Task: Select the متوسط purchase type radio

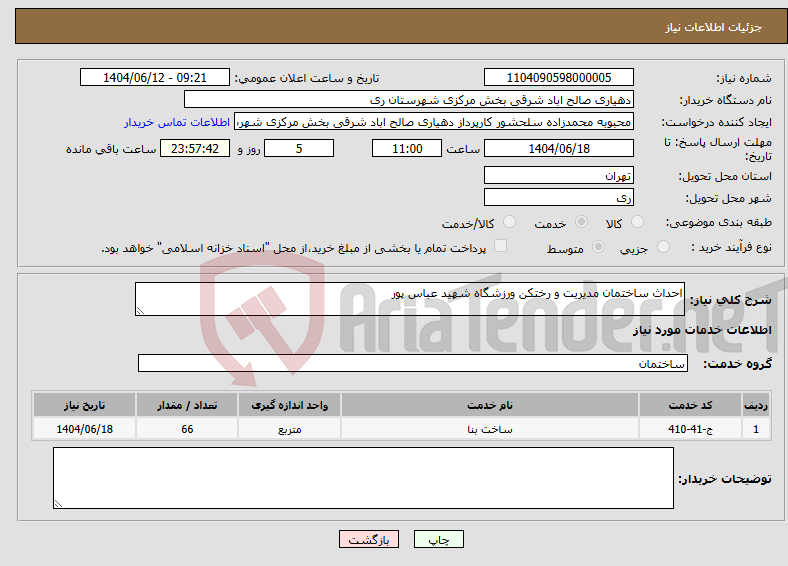Action: coord(599,246)
